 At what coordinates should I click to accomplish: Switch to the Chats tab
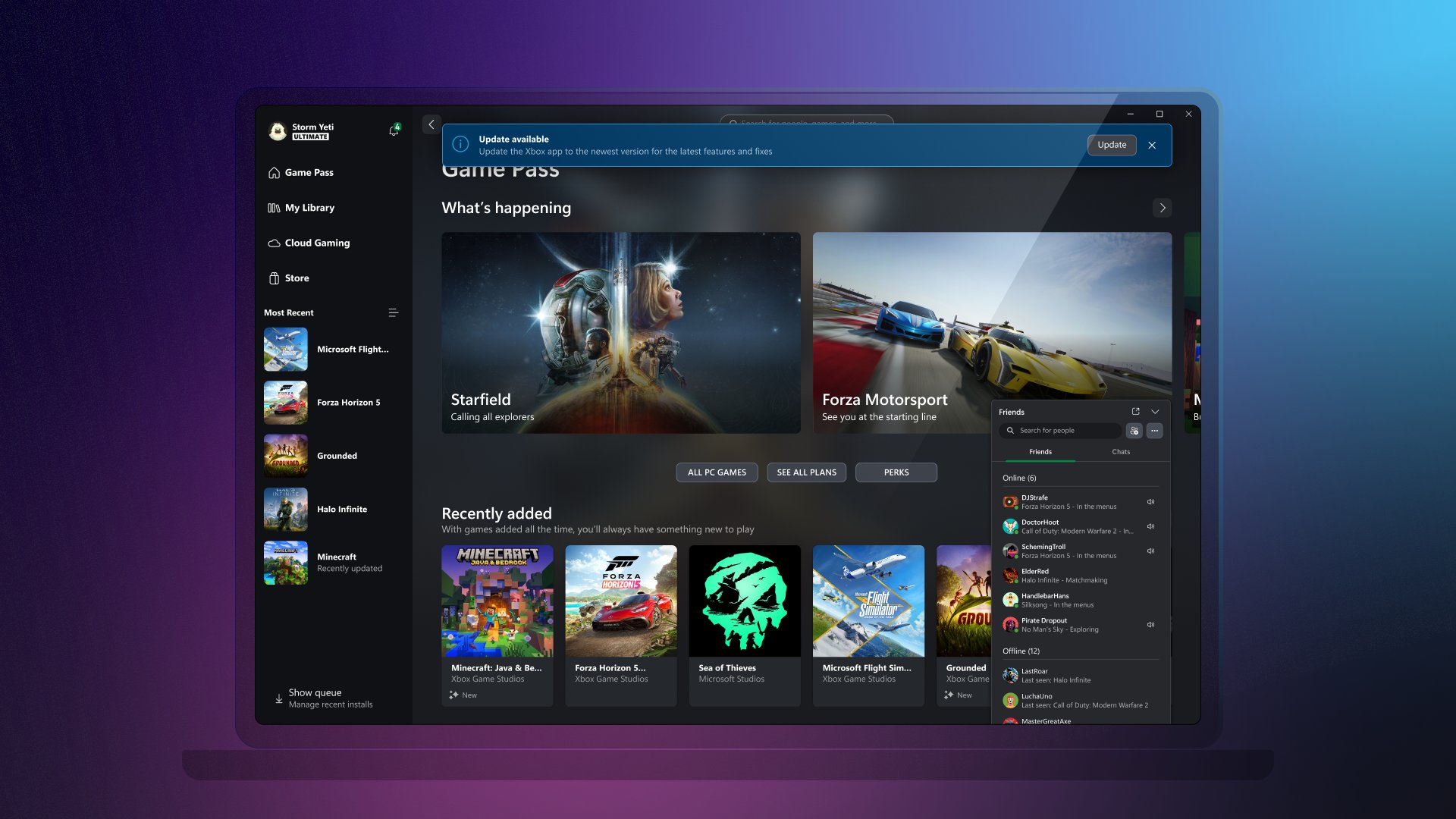1120,452
